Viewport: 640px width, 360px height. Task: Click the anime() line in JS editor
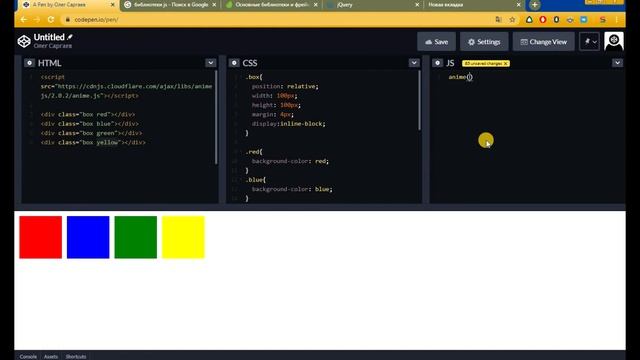pyautogui.click(x=460, y=77)
